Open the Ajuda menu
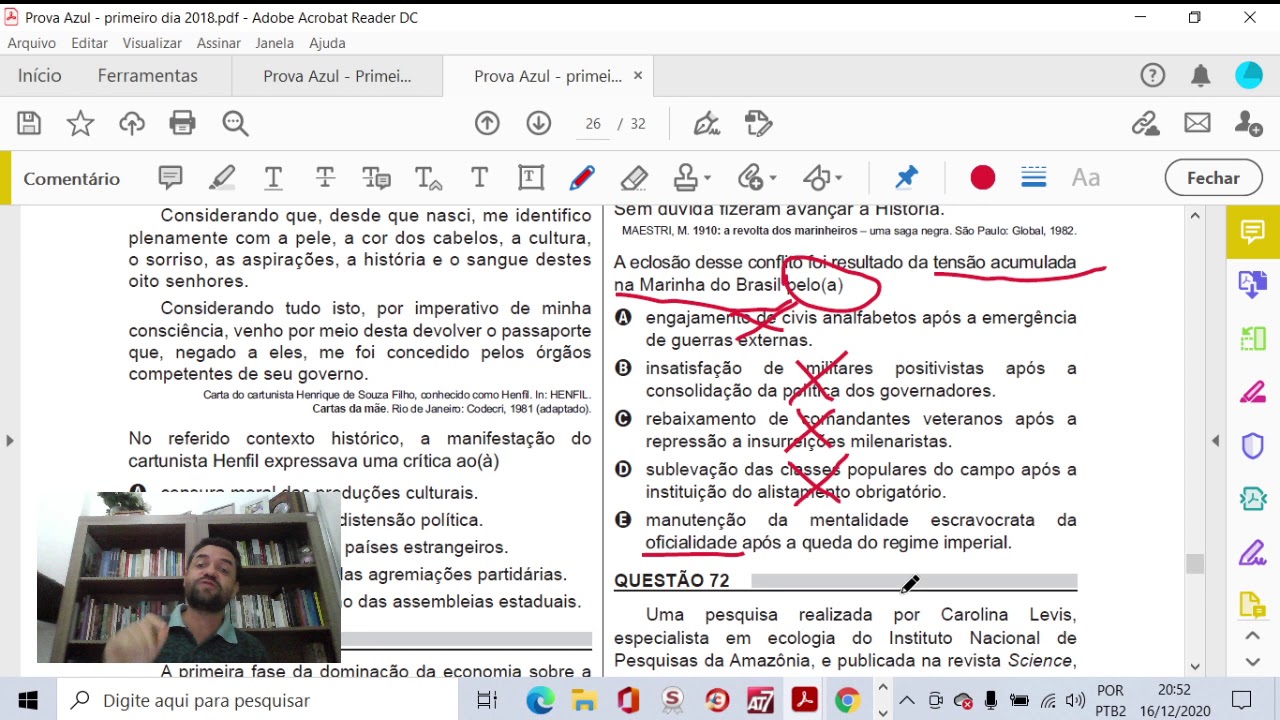Screen dimensions: 1280x720 [327, 43]
